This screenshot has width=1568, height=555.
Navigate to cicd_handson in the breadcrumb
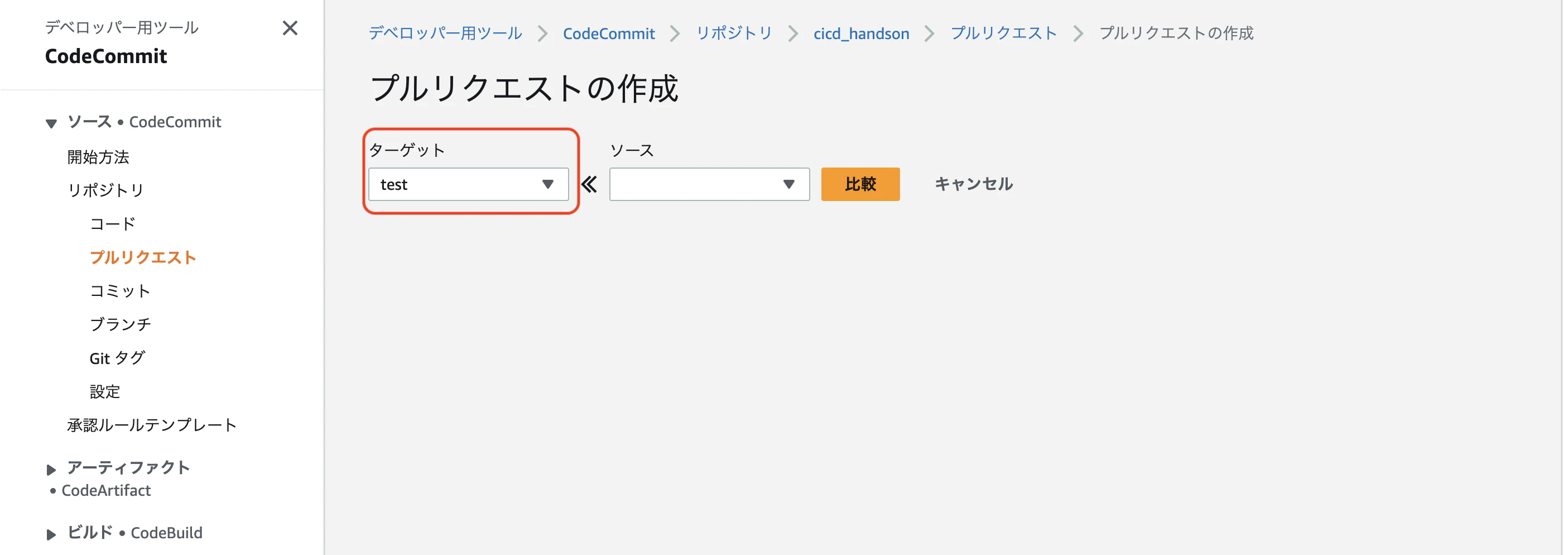point(860,34)
